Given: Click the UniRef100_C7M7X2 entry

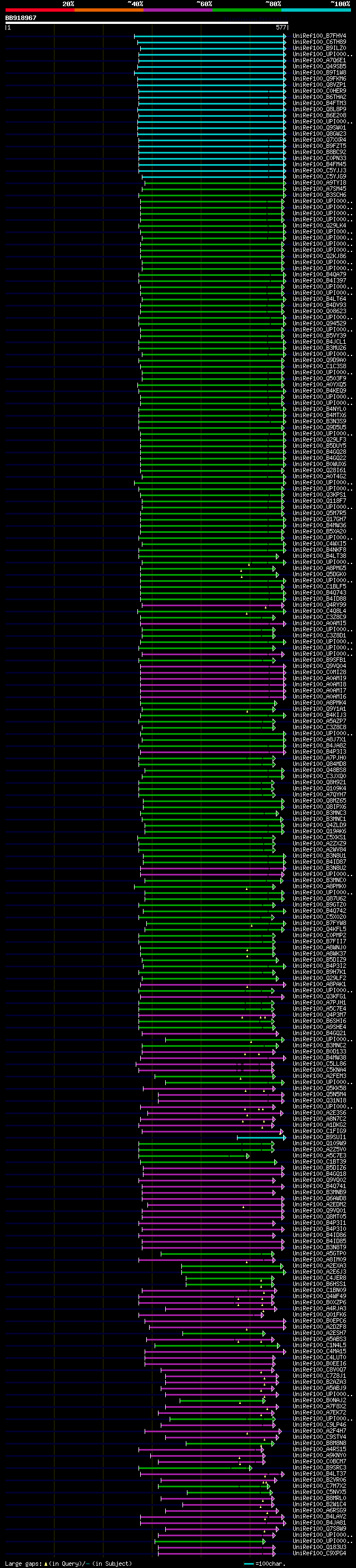Looking at the screenshot, I should click(x=319, y=1486).
